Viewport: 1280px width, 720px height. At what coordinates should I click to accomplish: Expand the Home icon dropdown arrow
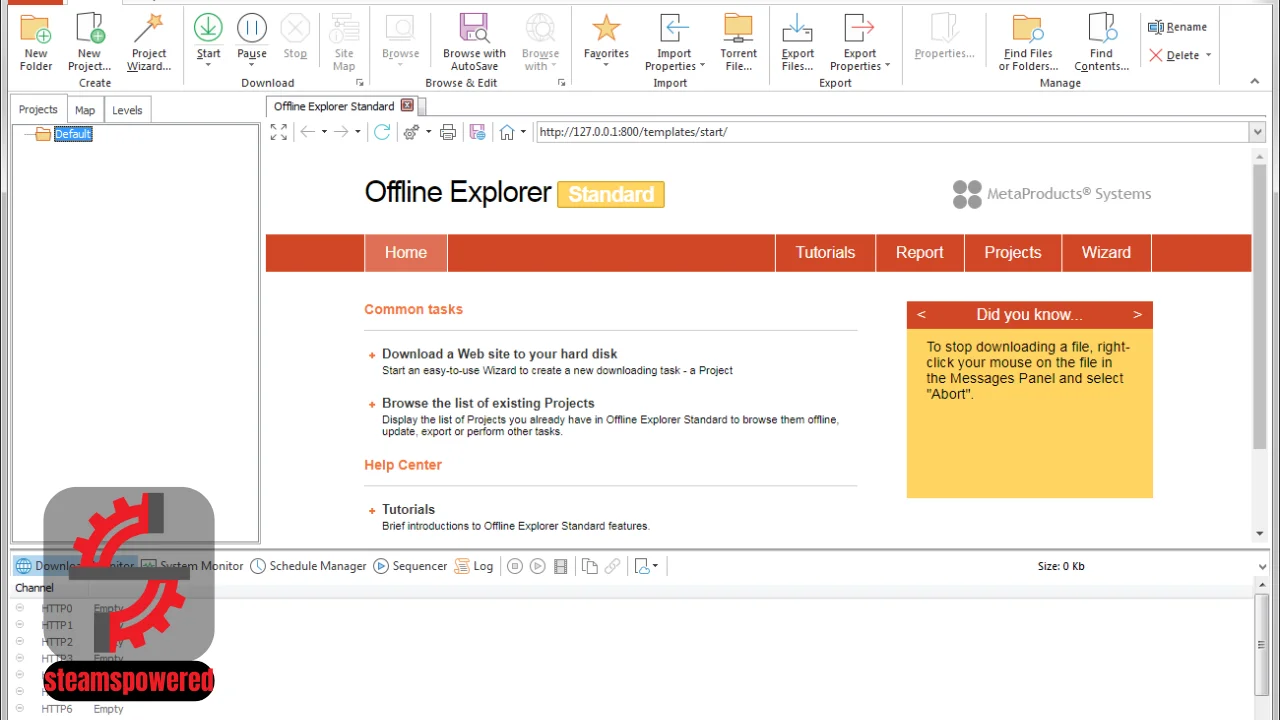523,132
